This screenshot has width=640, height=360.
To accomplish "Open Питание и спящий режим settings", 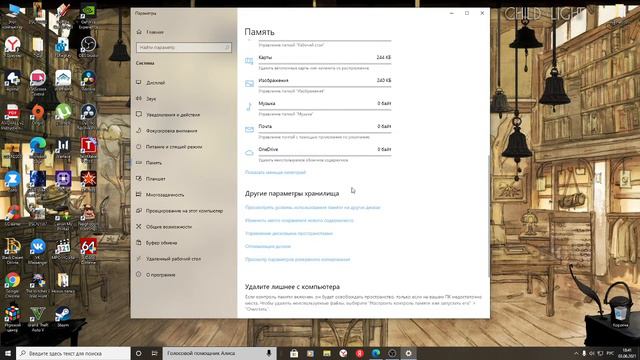I will 174,147.
